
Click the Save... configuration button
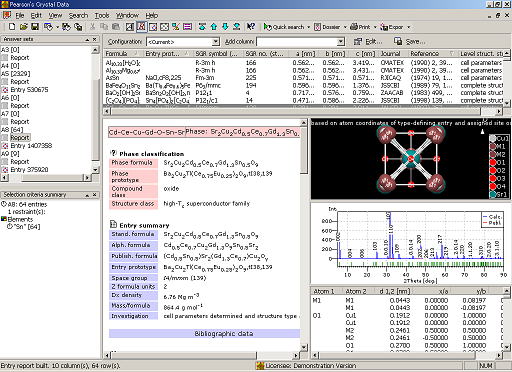(409, 41)
